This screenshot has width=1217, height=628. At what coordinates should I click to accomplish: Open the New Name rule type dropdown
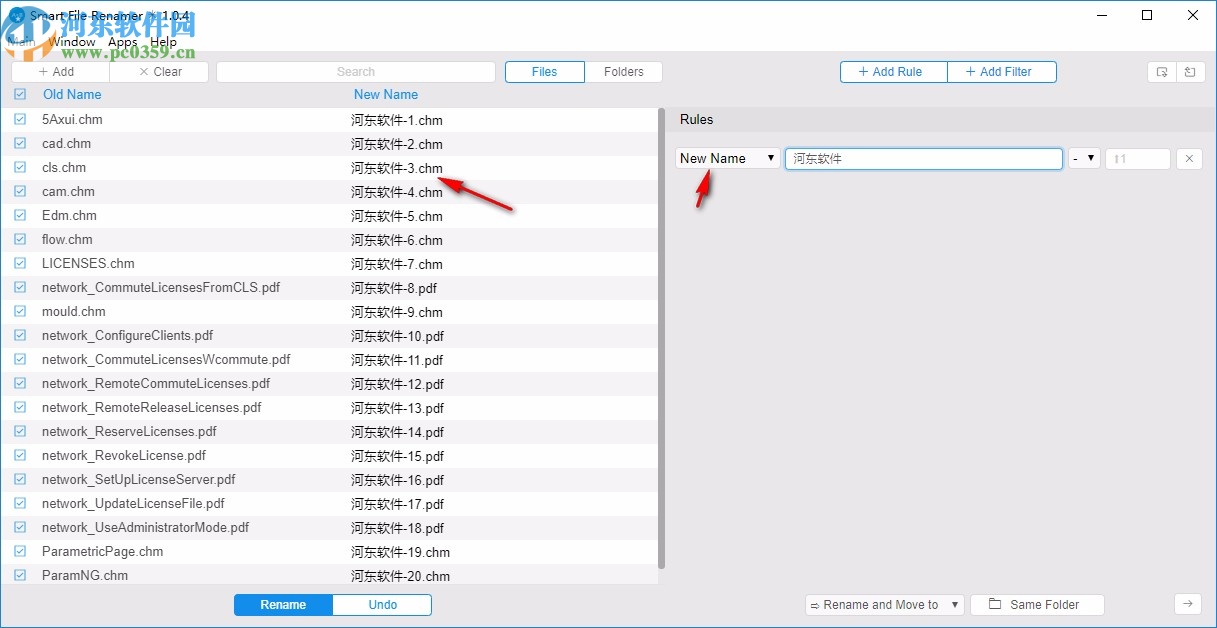[727, 158]
